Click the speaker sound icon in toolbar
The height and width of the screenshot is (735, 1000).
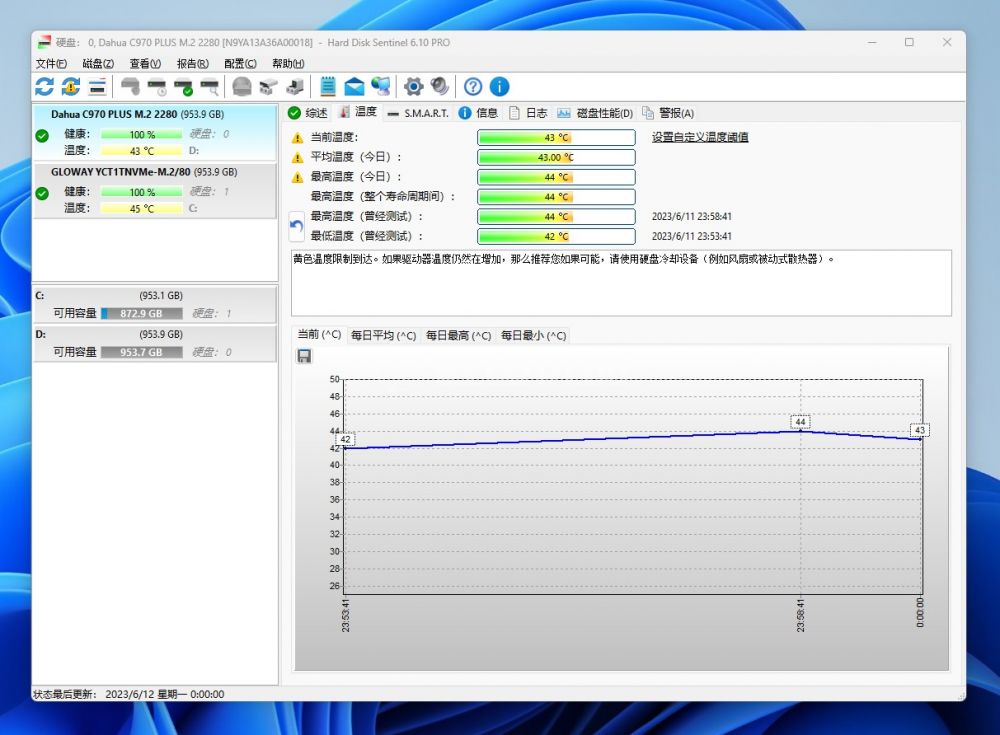439,86
